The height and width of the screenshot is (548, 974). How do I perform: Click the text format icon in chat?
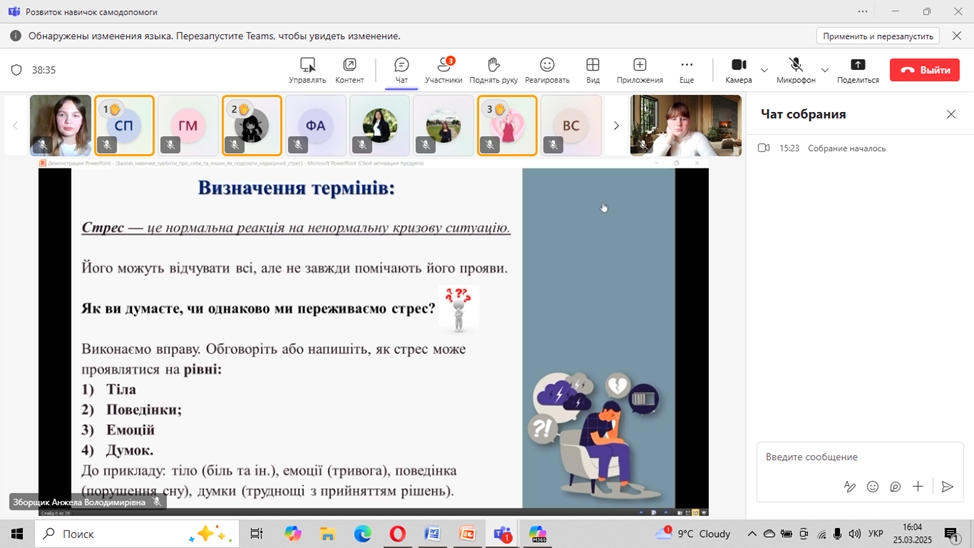click(850, 487)
